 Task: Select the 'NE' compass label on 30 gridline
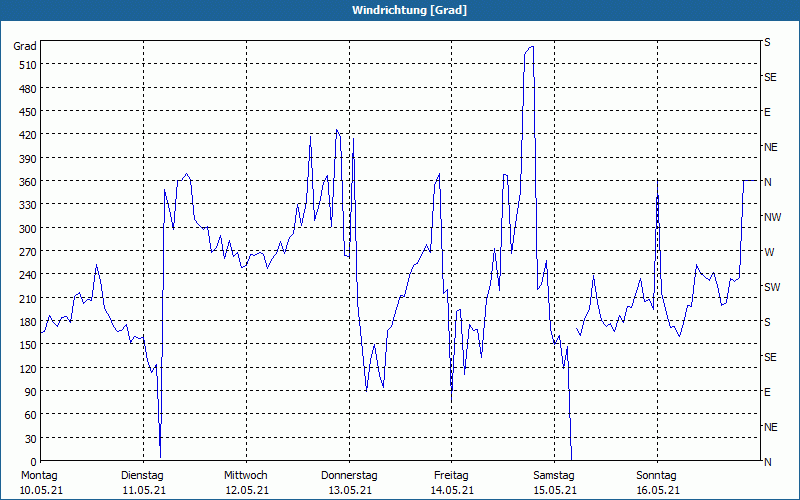click(x=770, y=427)
